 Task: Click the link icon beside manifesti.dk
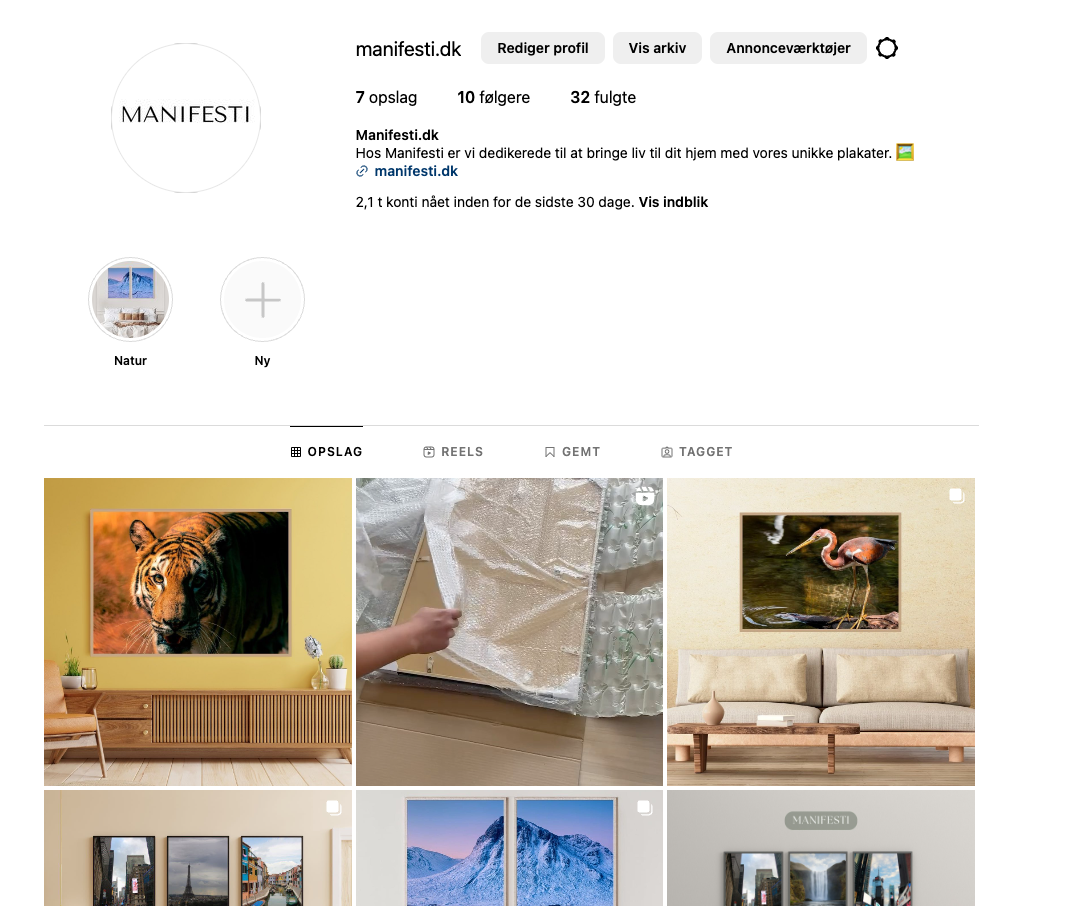pos(362,172)
